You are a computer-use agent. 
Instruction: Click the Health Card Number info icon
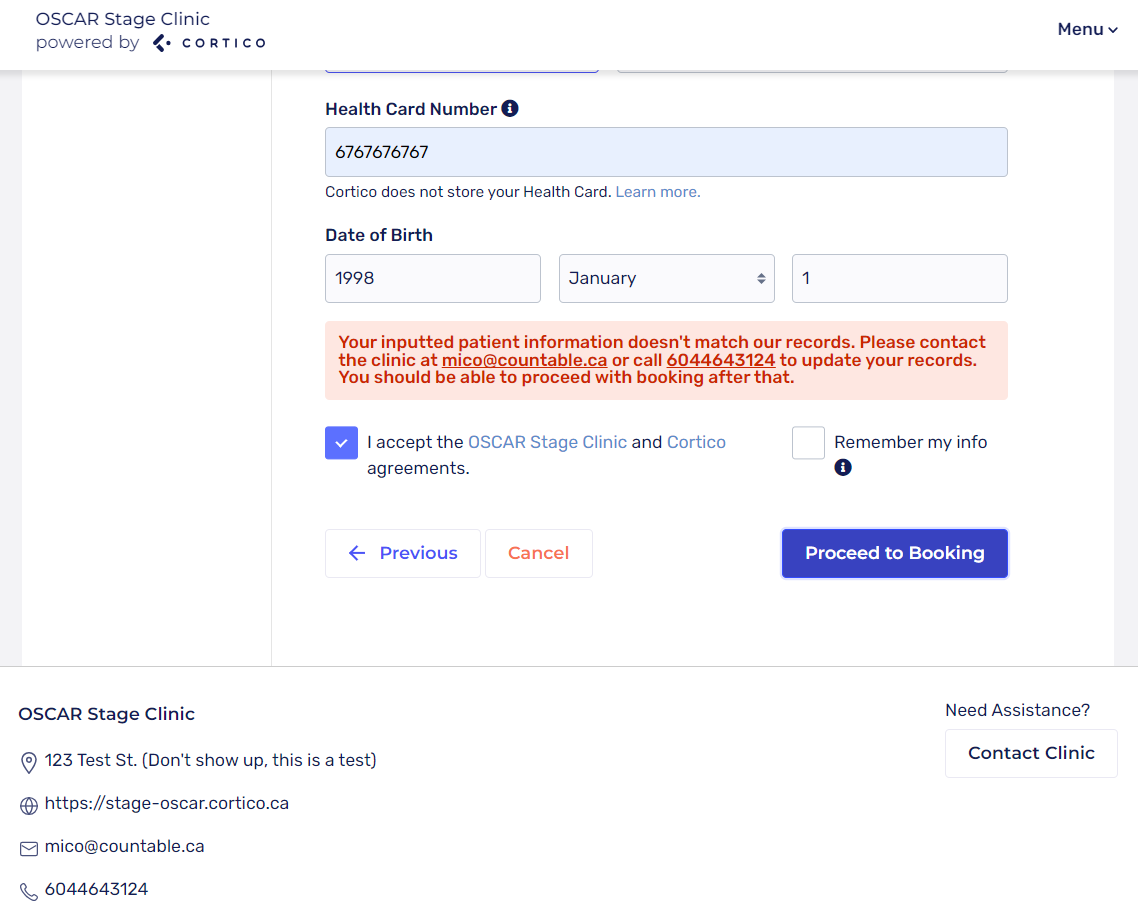[x=510, y=108]
